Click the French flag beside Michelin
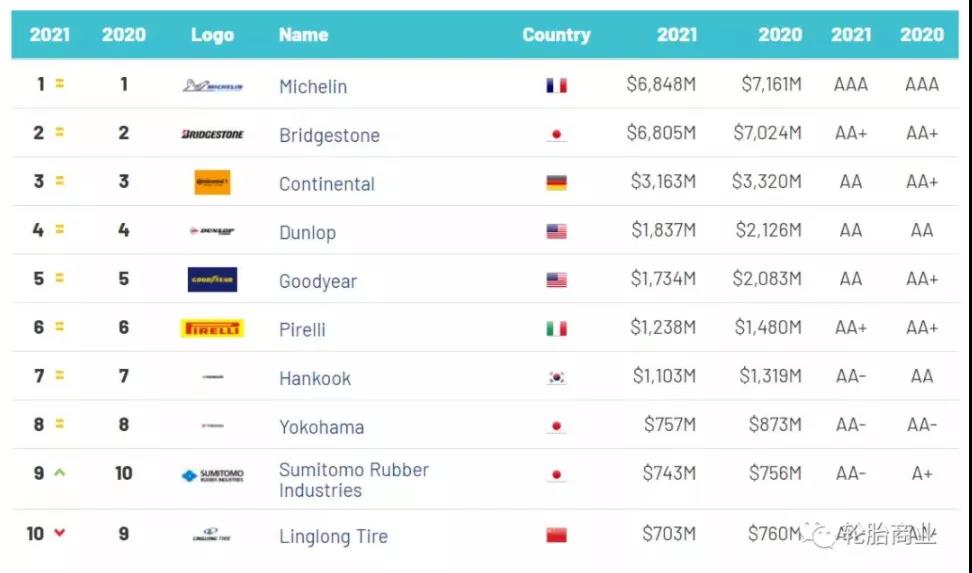This screenshot has width=972, height=573. coord(556,86)
